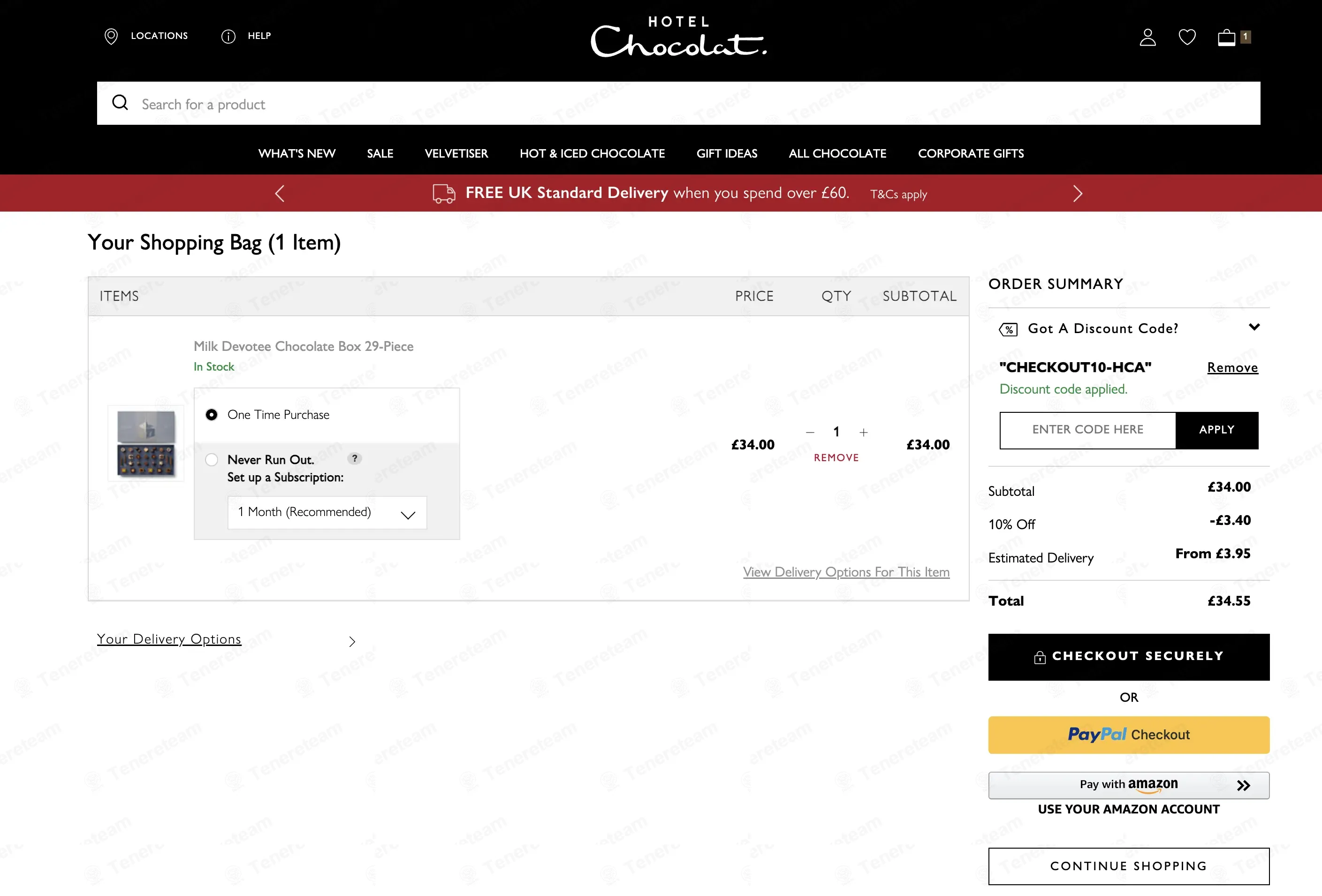Image resolution: width=1322 pixels, height=896 pixels.
Task: Click the 'QTY' column header
Action: 836,296
